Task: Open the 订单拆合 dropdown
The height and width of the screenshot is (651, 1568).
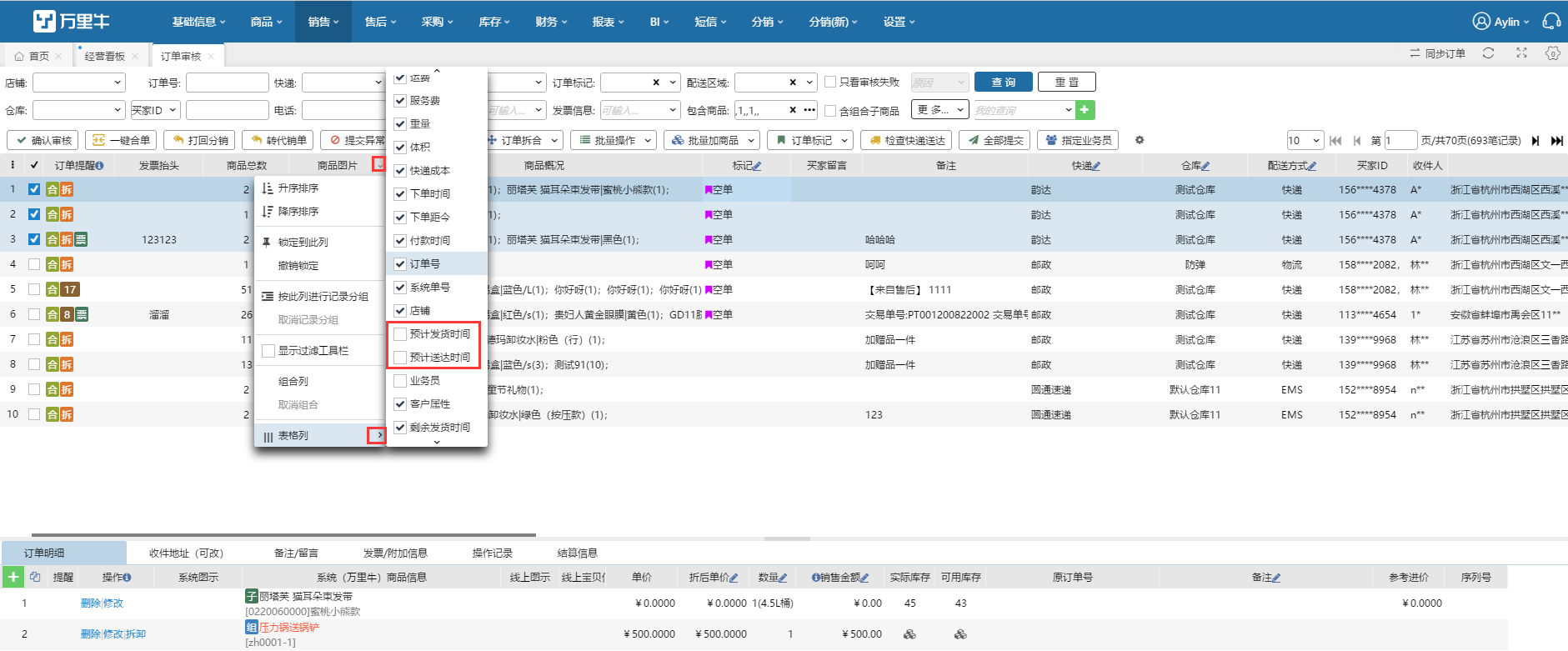Action: [x=522, y=140]
